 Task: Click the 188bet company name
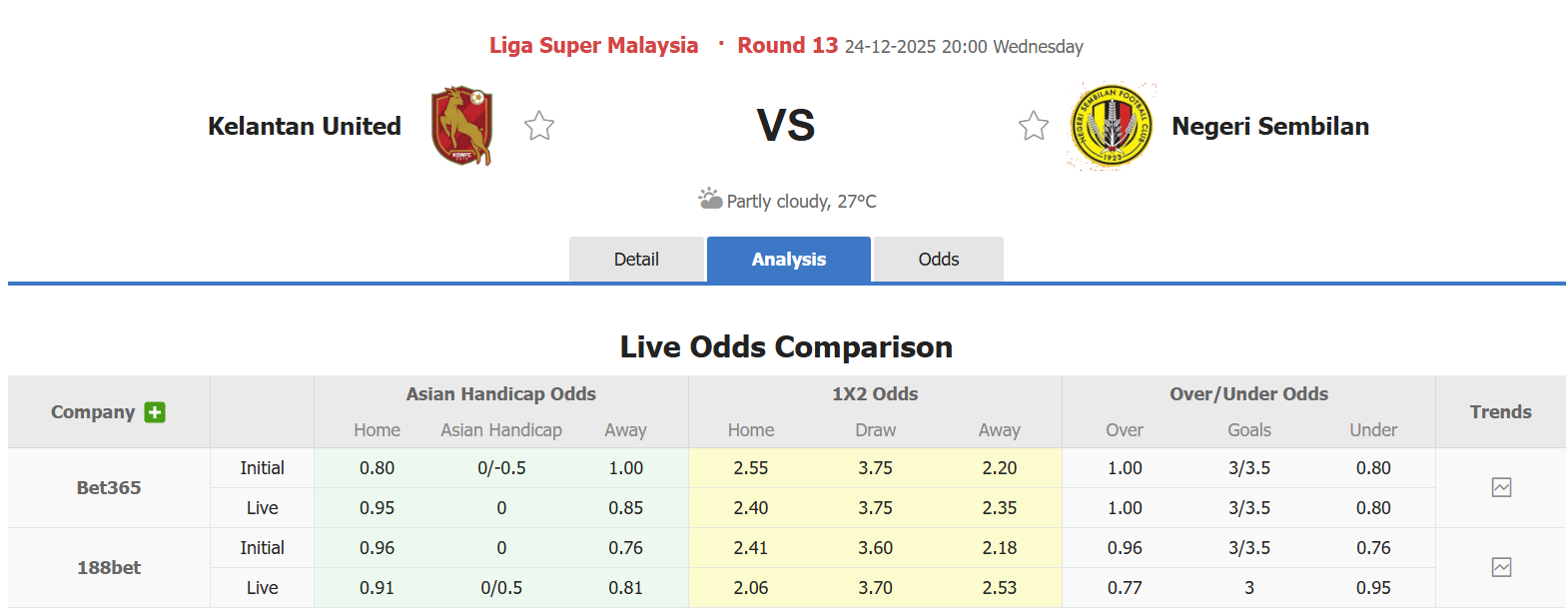109,567
